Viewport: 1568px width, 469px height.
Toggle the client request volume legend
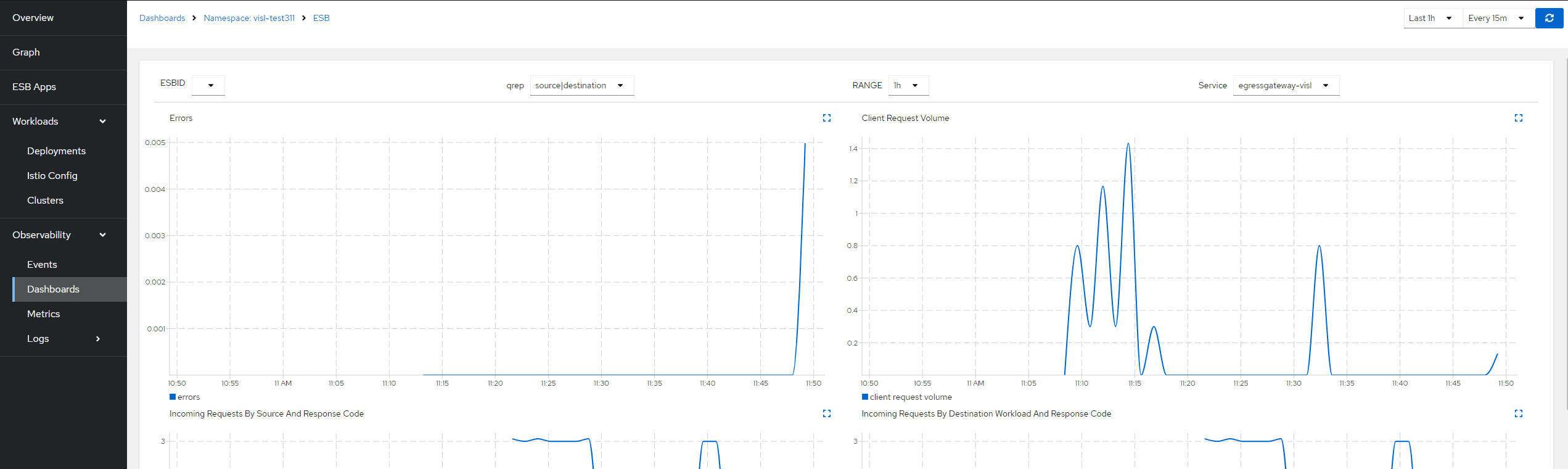click(906, 397)
